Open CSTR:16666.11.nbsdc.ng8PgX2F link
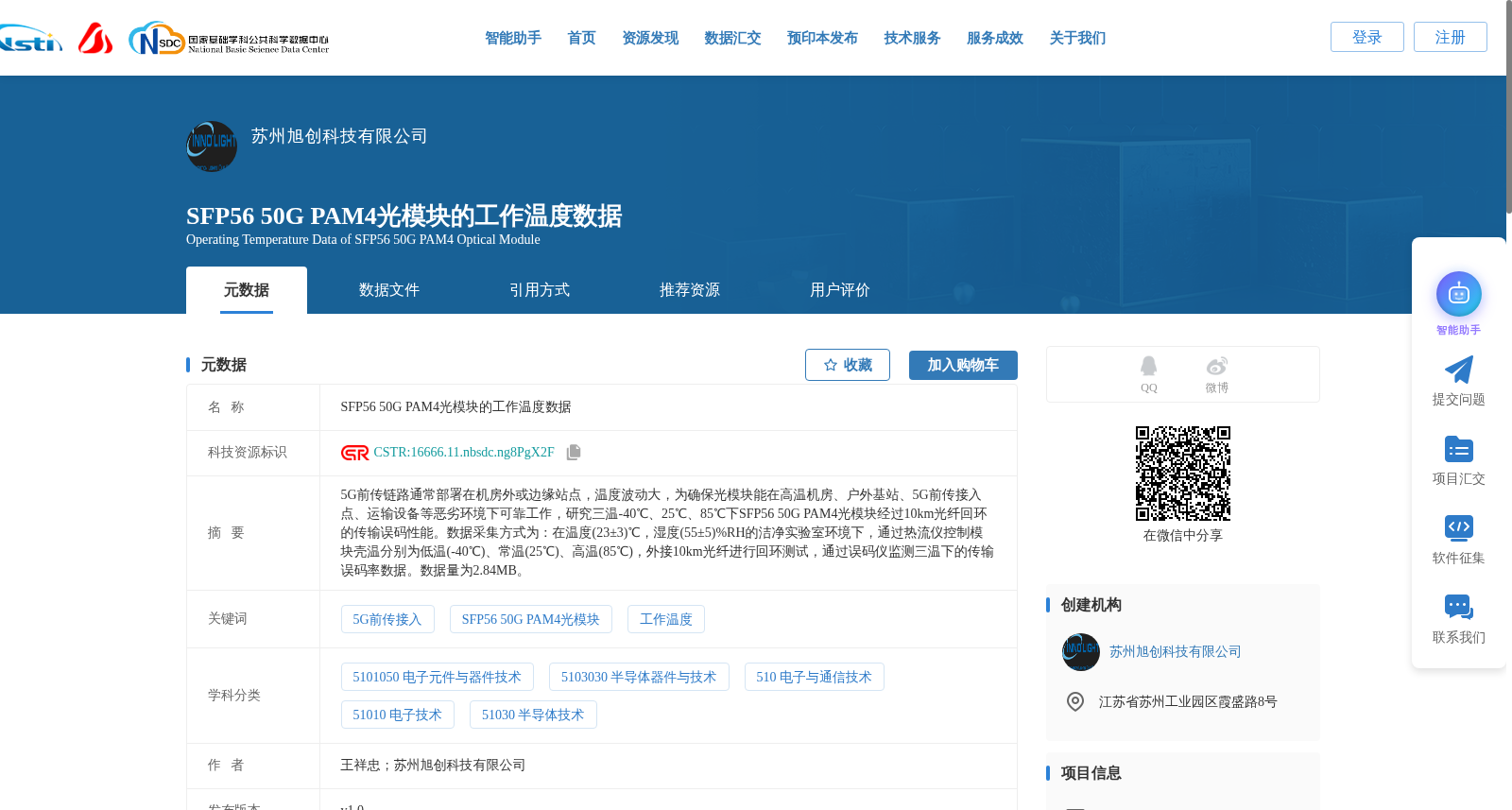The width and height of the screenshot is (1512, 810). tap(464, 453)
